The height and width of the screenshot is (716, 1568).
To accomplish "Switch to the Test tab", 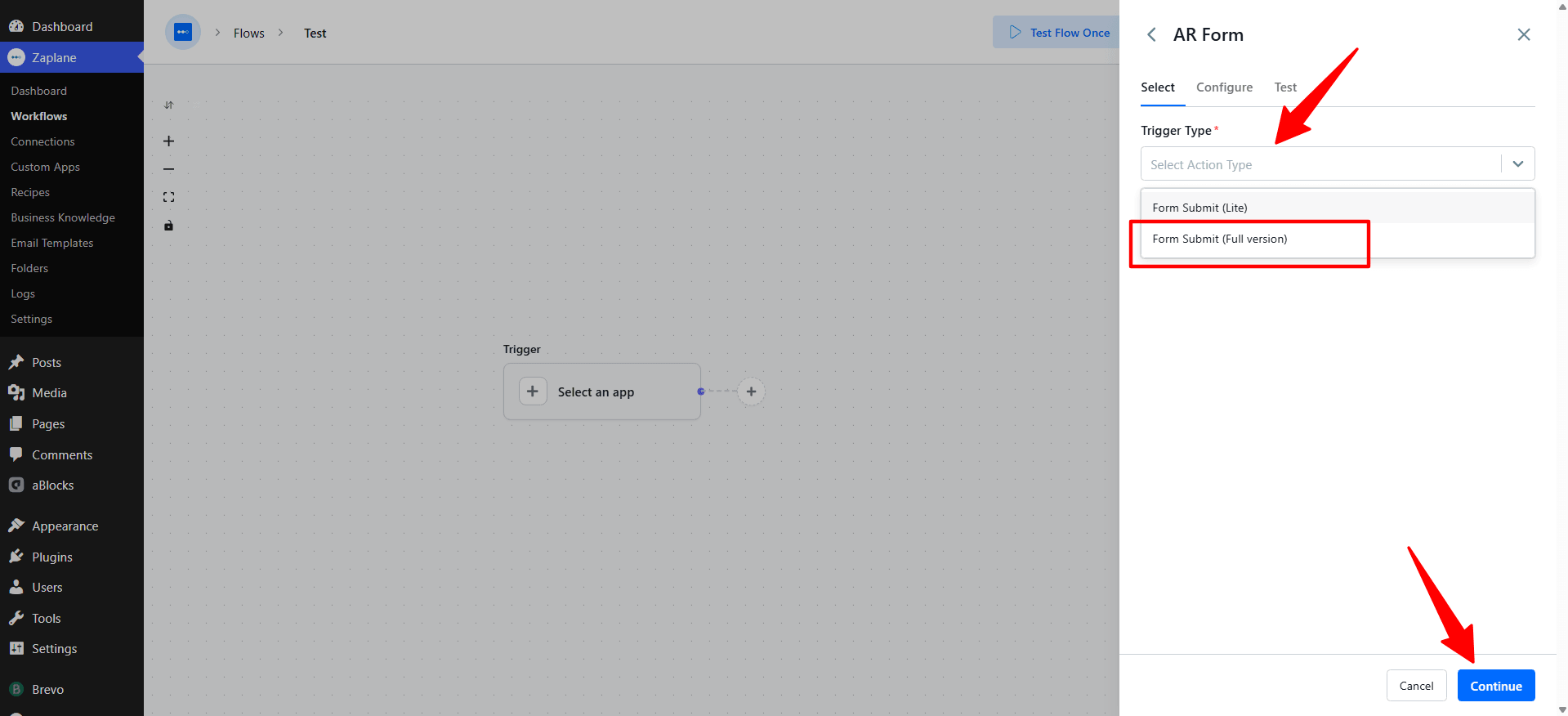I will point(1285,87).
